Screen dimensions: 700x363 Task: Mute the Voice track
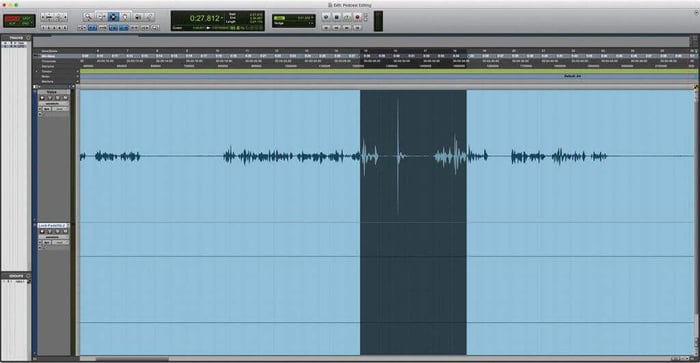point(65,98)
